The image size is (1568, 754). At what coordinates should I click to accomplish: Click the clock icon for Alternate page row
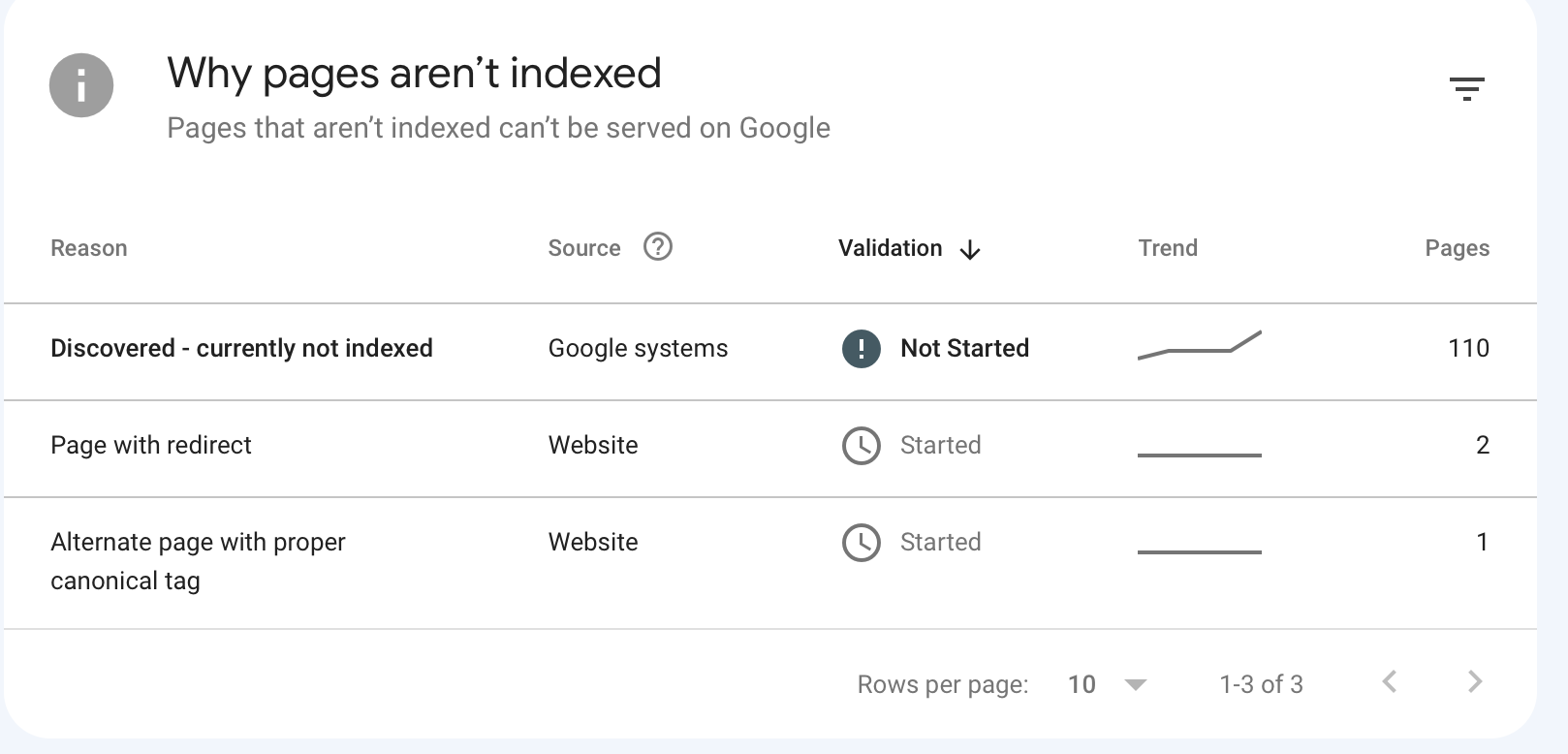coord(861,543)
